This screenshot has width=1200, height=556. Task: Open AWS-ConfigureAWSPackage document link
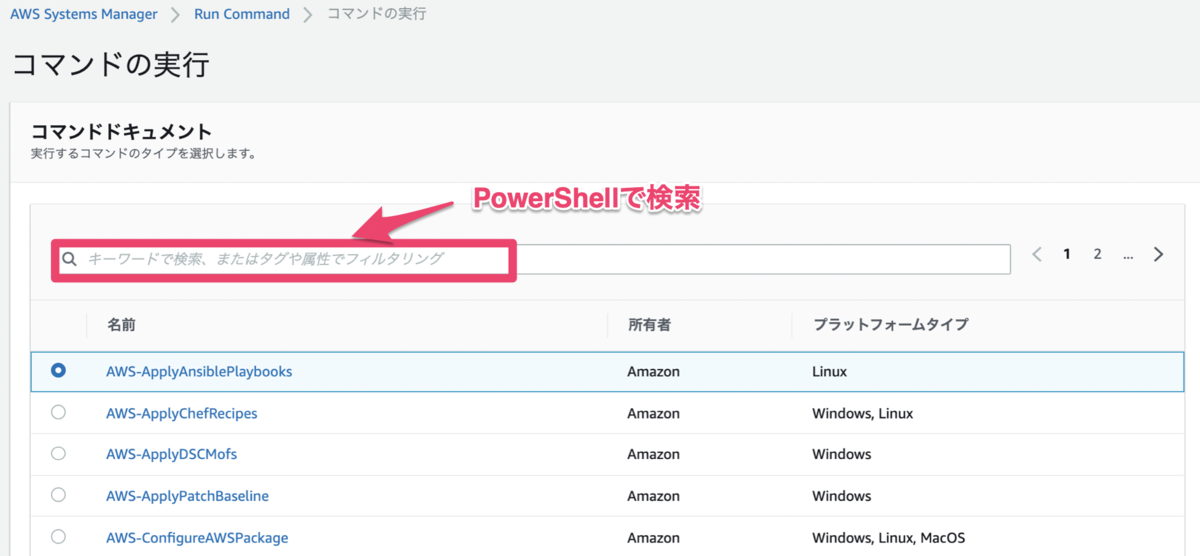[197, 538]
